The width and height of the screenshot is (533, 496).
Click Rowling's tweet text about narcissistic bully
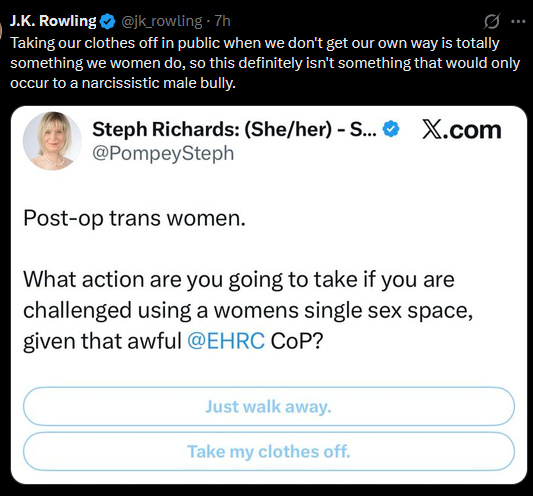click(265, 63)
